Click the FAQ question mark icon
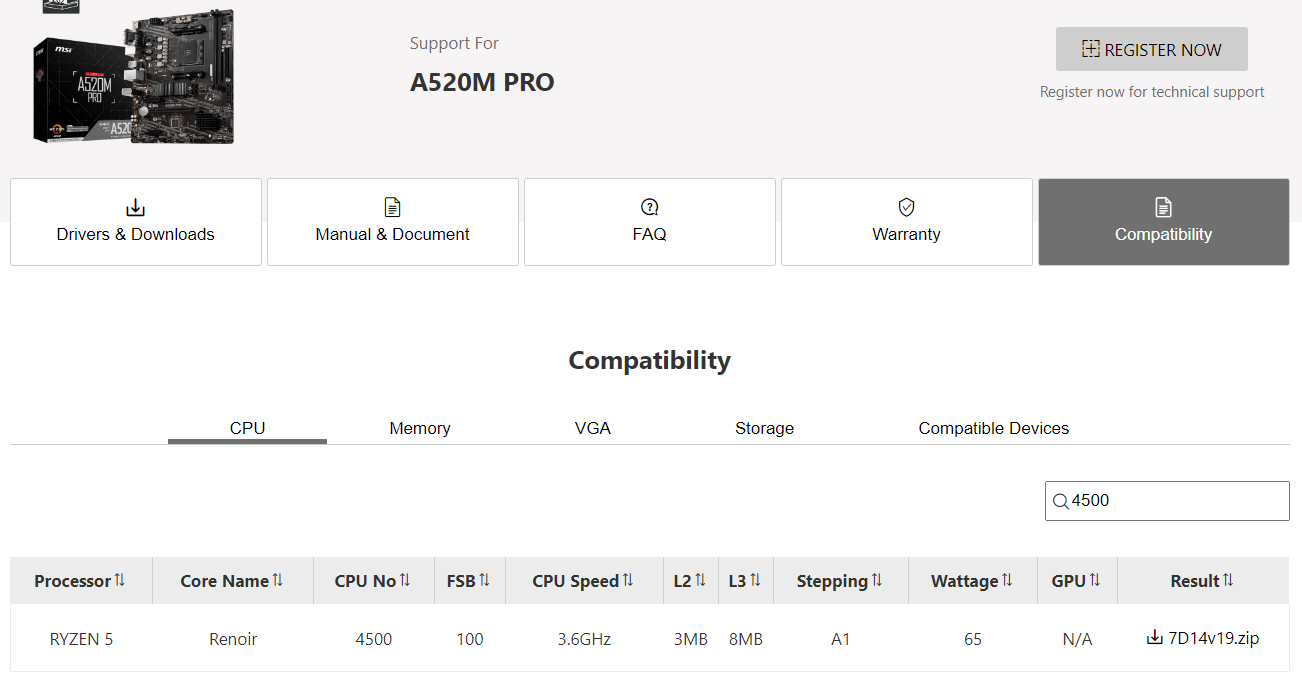 coord(649,208)
